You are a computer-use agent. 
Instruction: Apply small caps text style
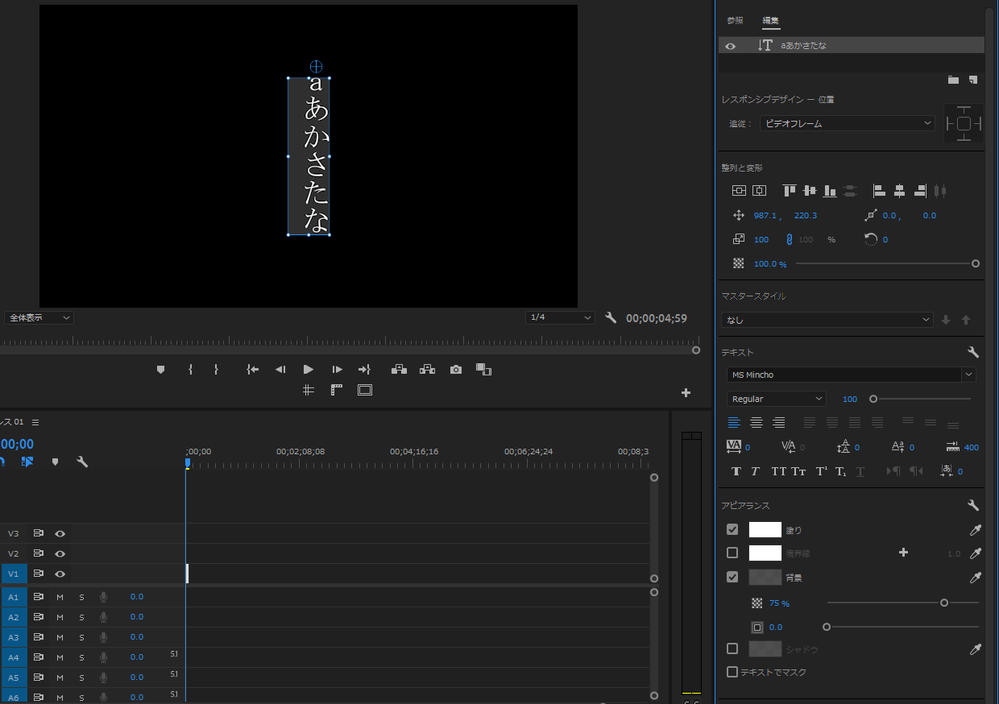[798, 471]
